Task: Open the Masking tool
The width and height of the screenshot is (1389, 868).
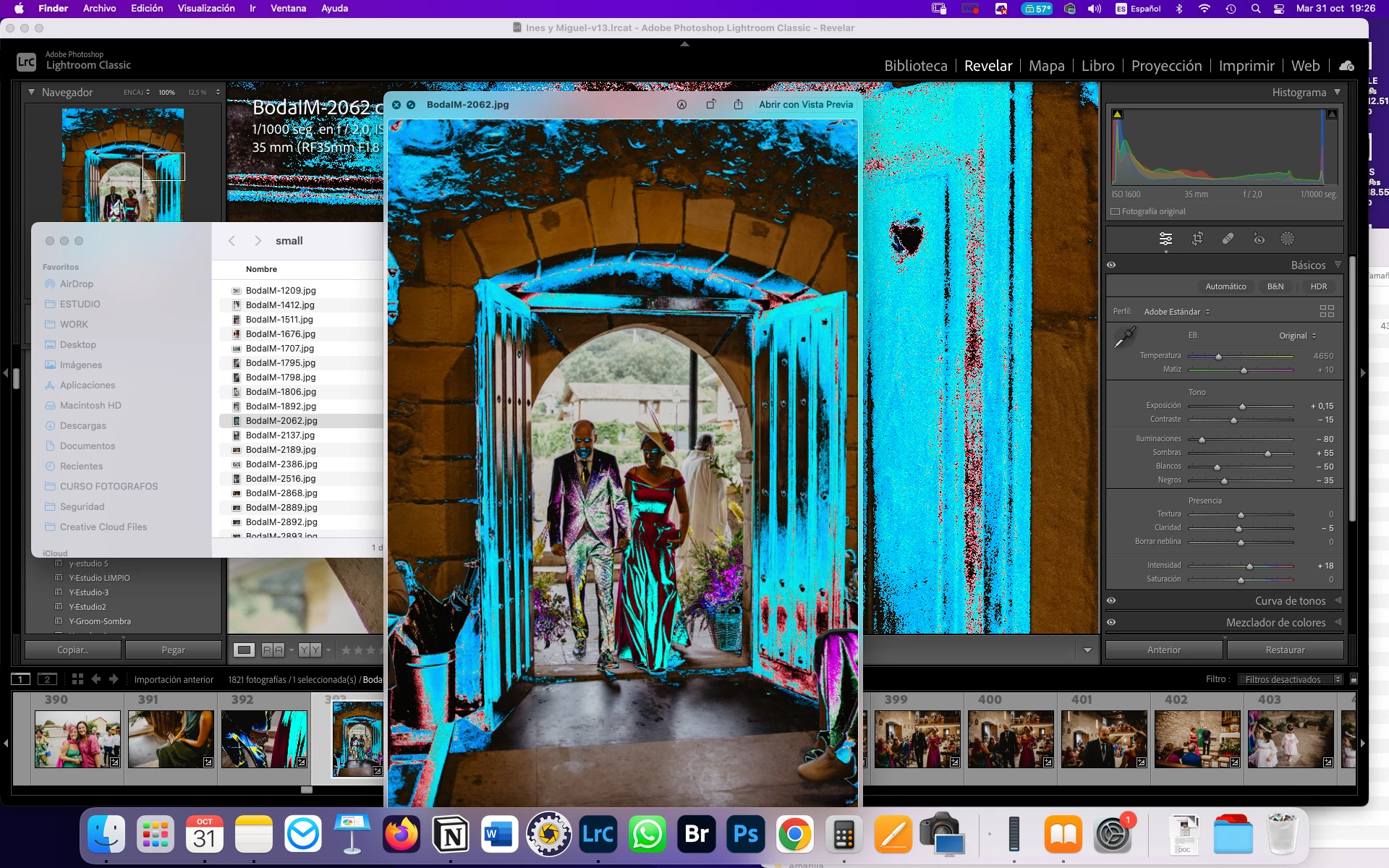Action: pyautogui.click(x=1287, y=239)
